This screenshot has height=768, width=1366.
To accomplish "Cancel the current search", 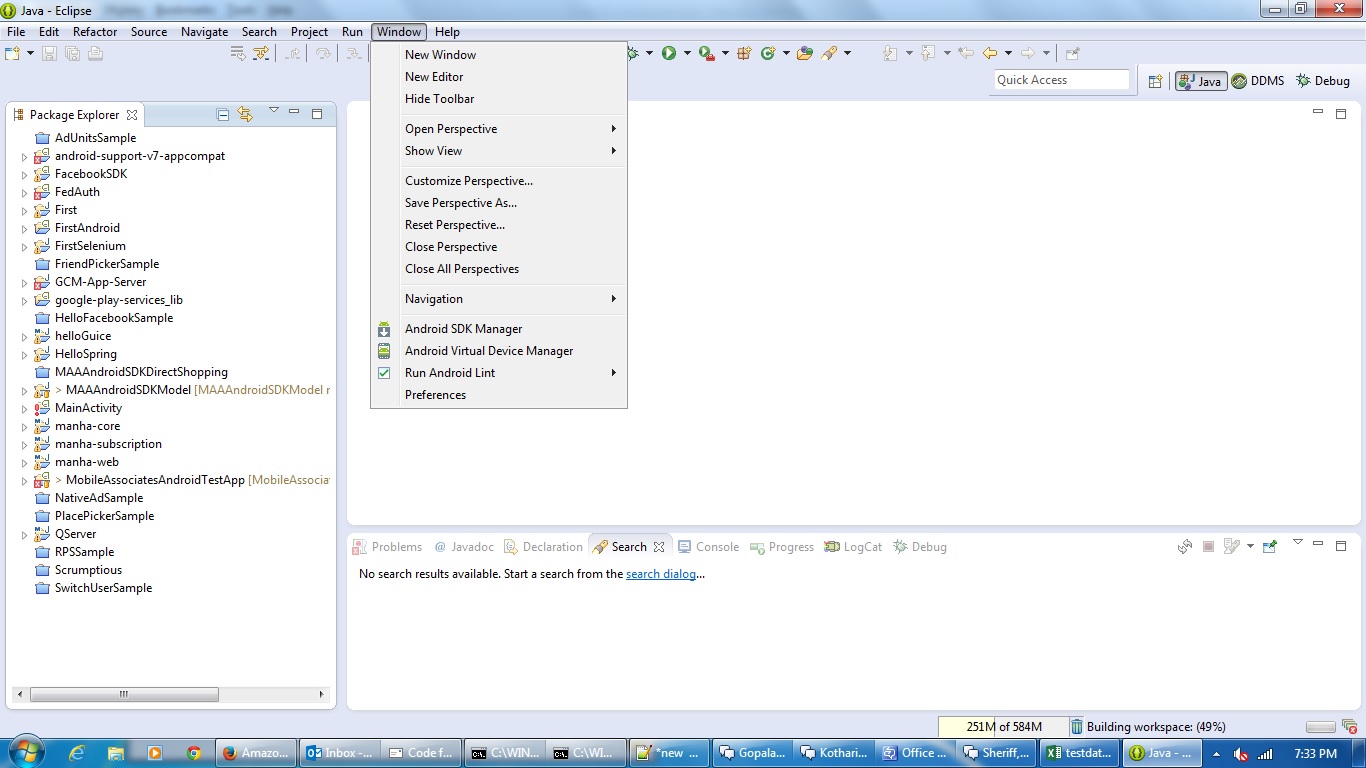I will [1208, 546].
